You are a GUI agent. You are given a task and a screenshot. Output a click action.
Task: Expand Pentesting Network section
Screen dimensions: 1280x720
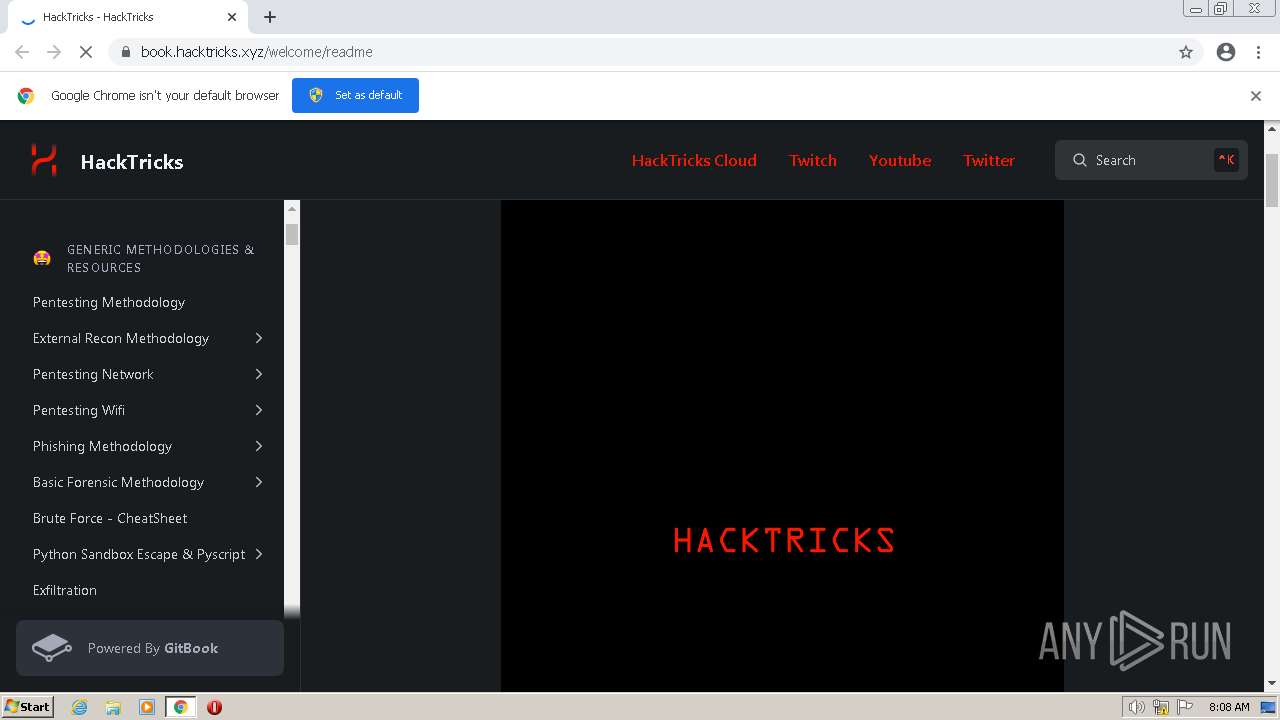coord(259,374)
